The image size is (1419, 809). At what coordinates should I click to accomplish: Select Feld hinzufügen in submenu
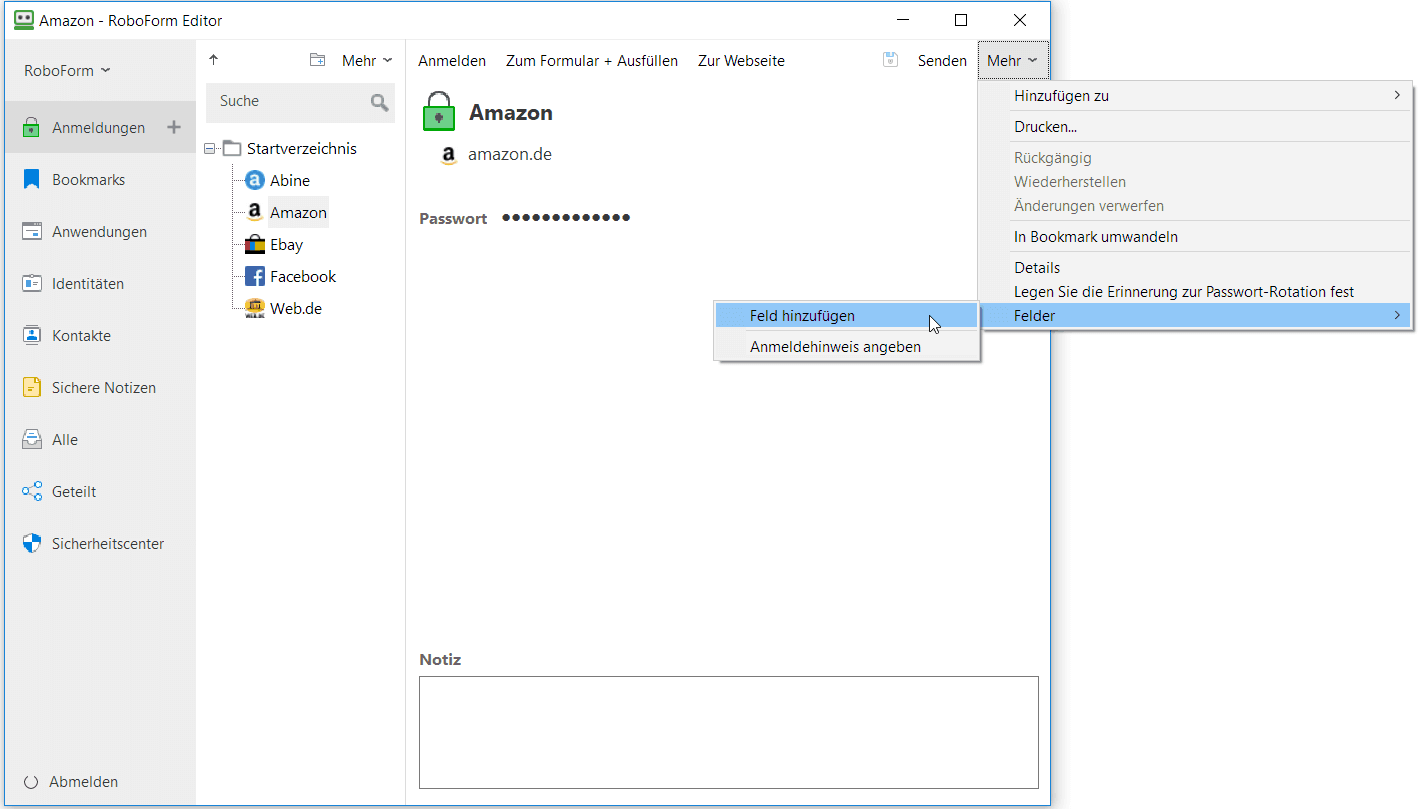(846, 316)
